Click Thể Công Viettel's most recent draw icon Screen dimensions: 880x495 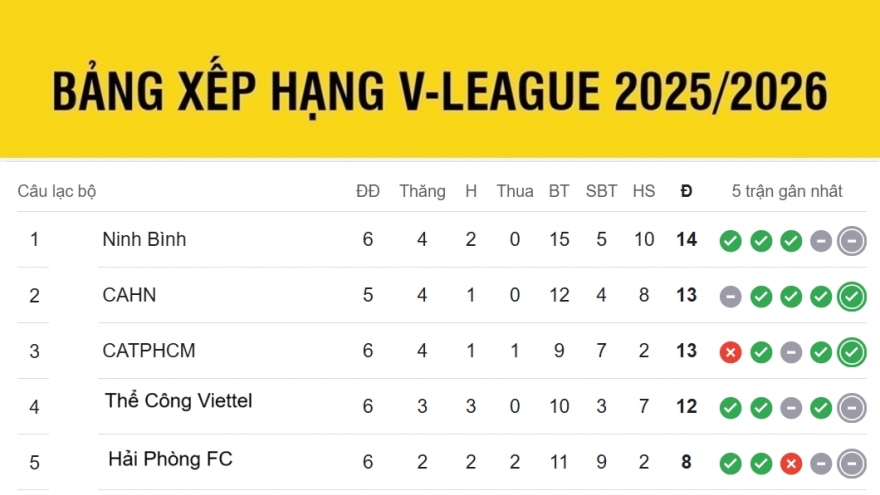(x=852, y=408)
